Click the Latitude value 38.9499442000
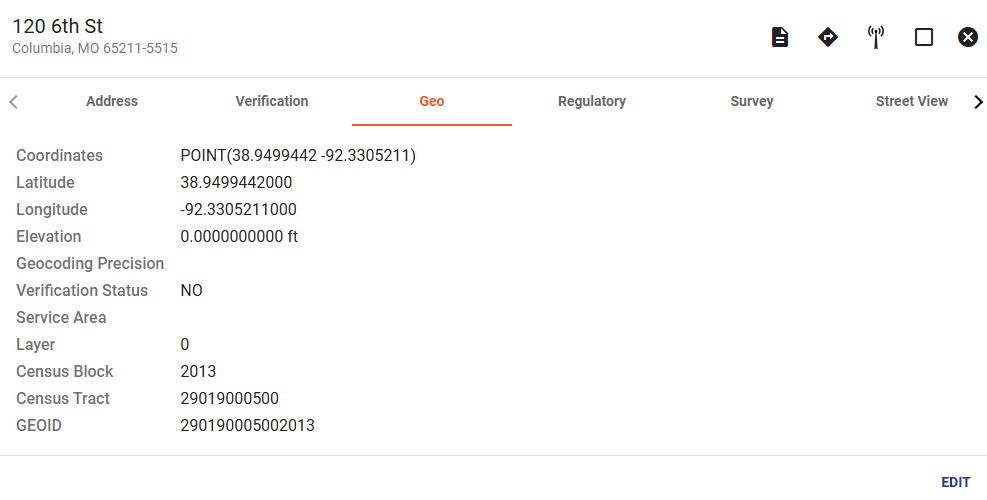Image resolution: width=987 pixels, height=500 pixels. 236,183
